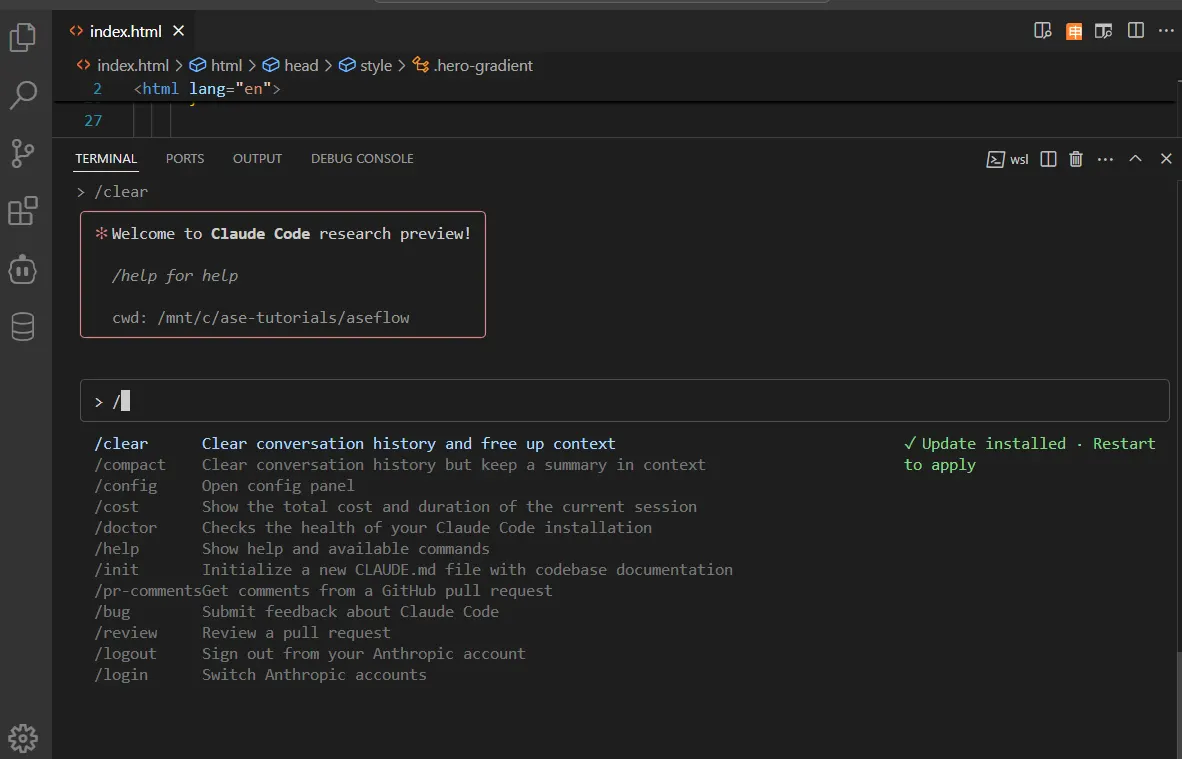
Task: Open the editor more actions menu
Action: point(1166,31)
